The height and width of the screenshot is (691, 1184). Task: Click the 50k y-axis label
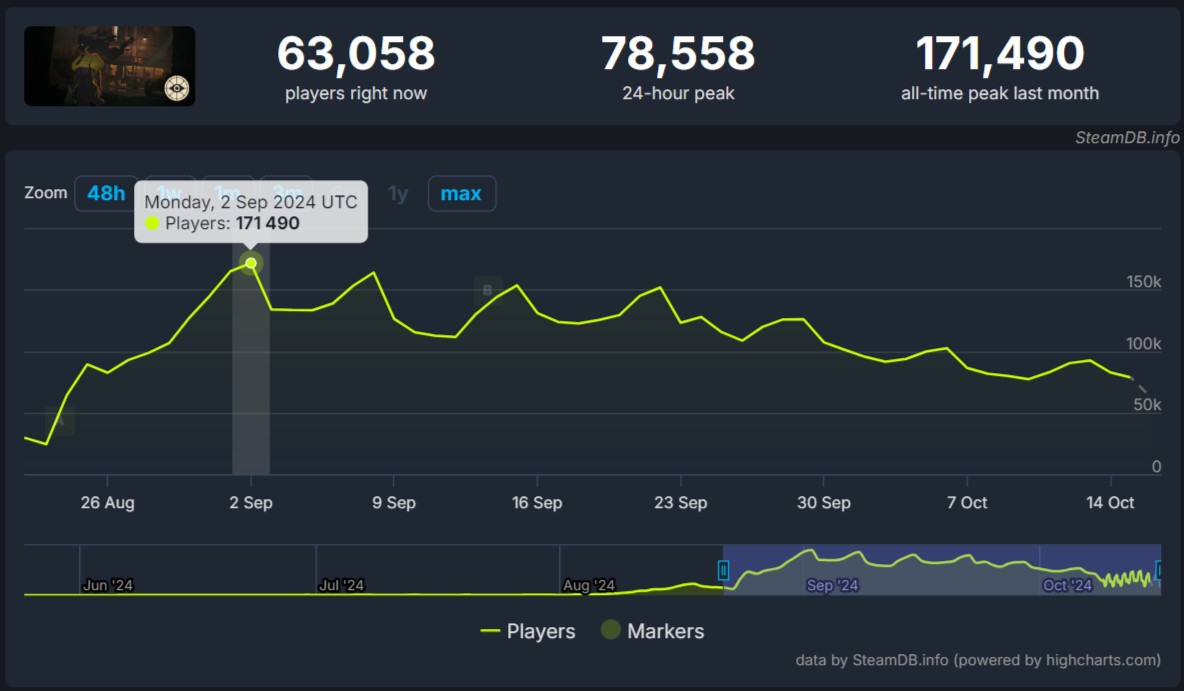(x=1147, y=405)
